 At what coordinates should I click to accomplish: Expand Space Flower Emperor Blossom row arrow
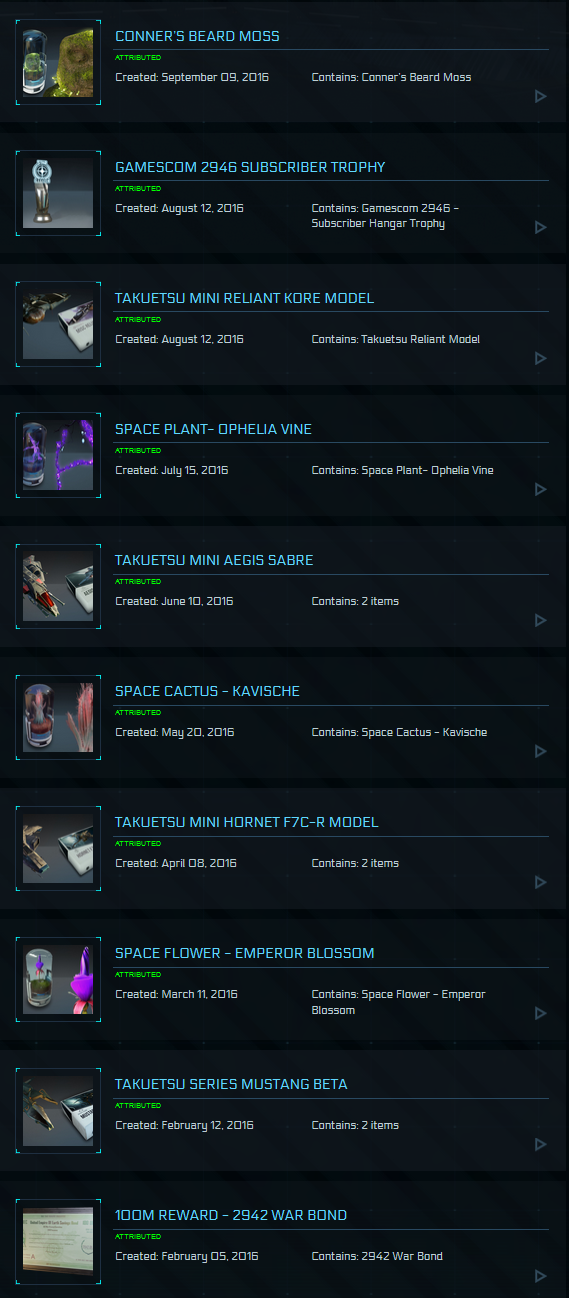(x=541, y=1014)
